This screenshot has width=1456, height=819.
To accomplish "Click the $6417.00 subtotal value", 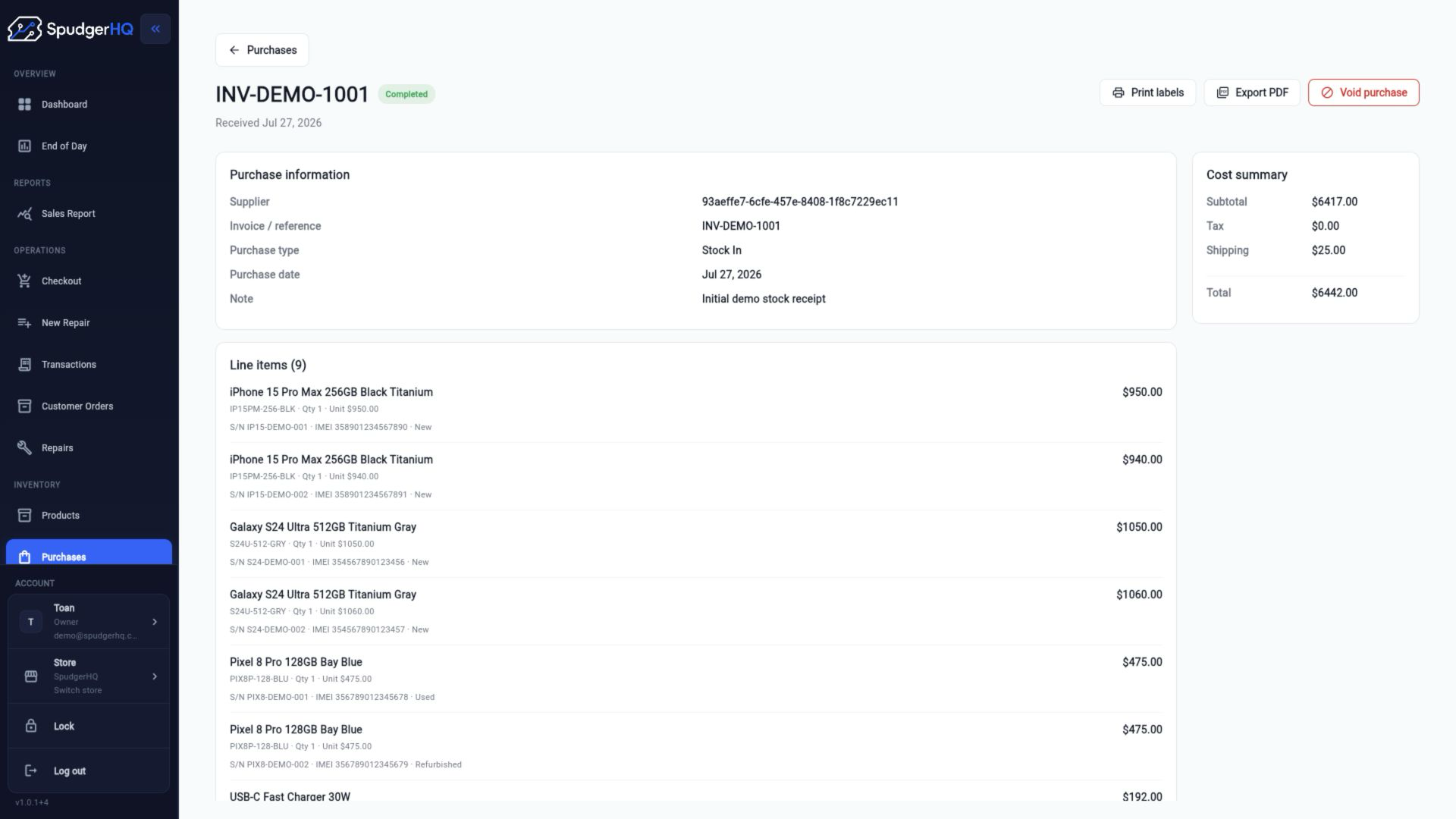I will 1334,202.
